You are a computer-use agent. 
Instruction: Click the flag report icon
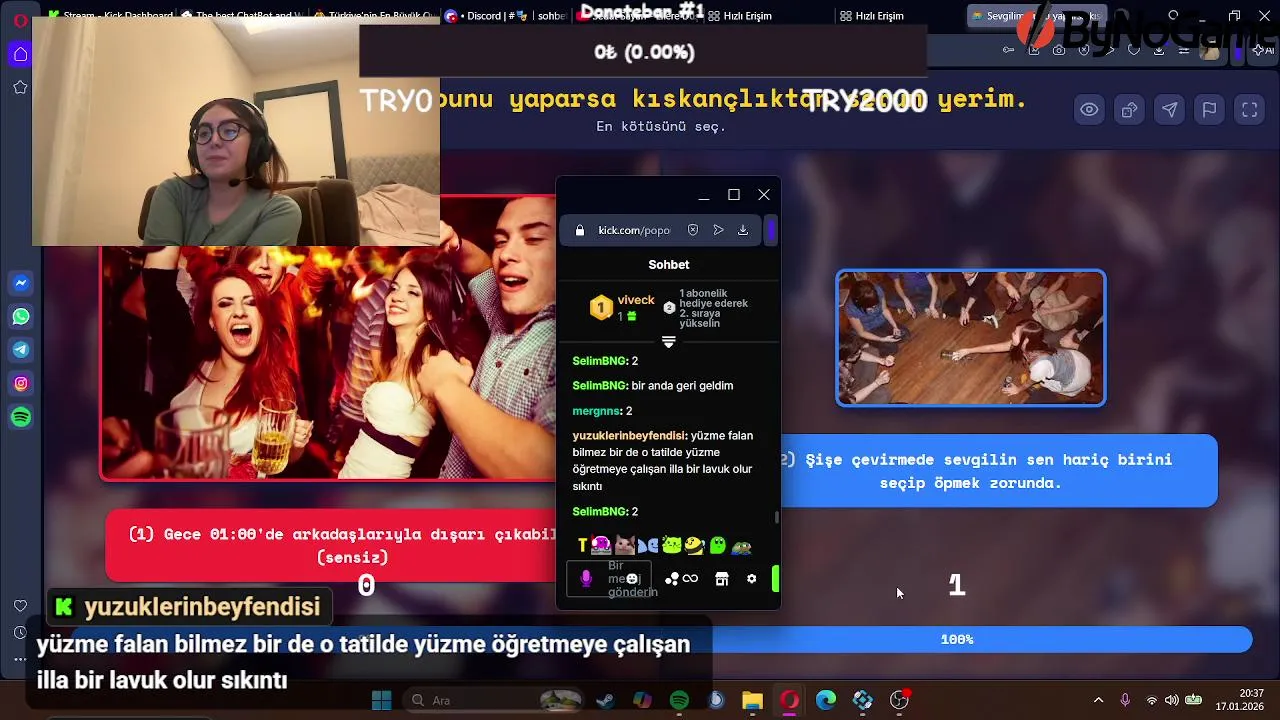1209,110
